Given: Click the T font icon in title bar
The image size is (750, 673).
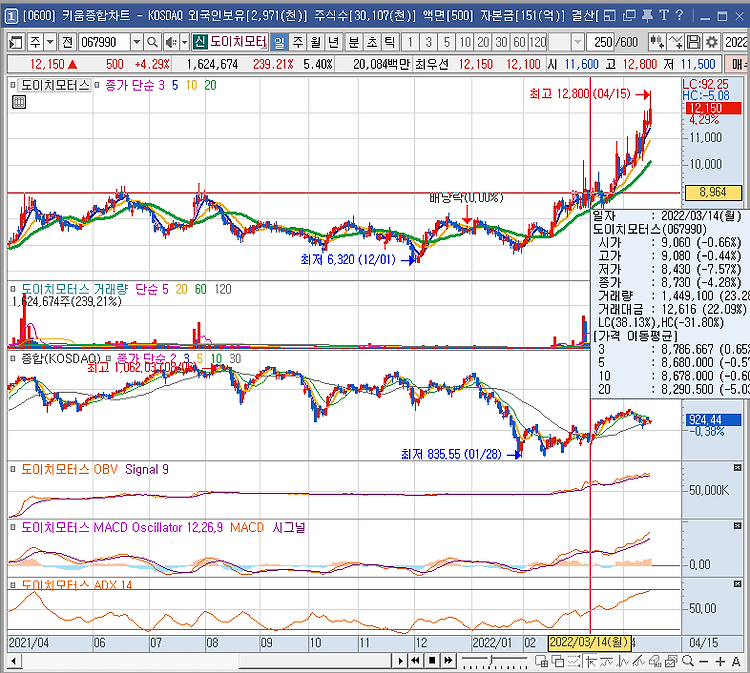Looking at the screenshot, I should click(x=663, y=16).
